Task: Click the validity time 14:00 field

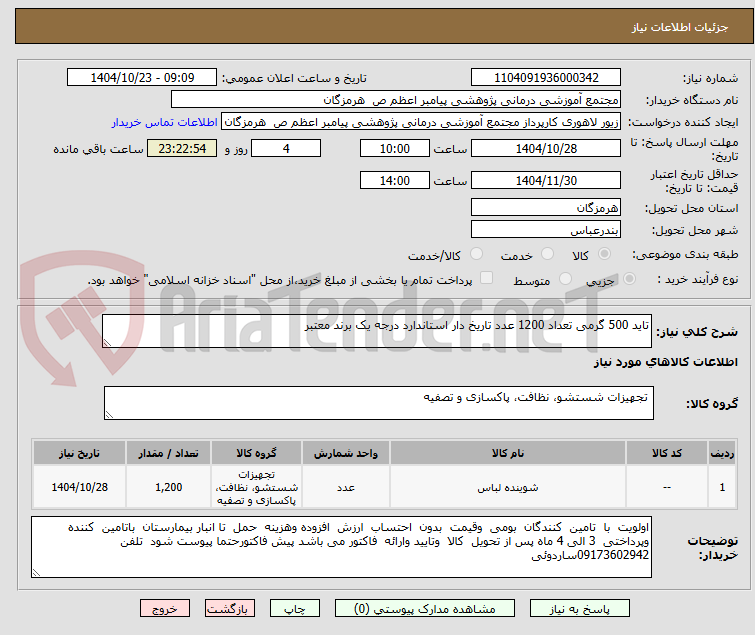Action: tap(395, 181)
